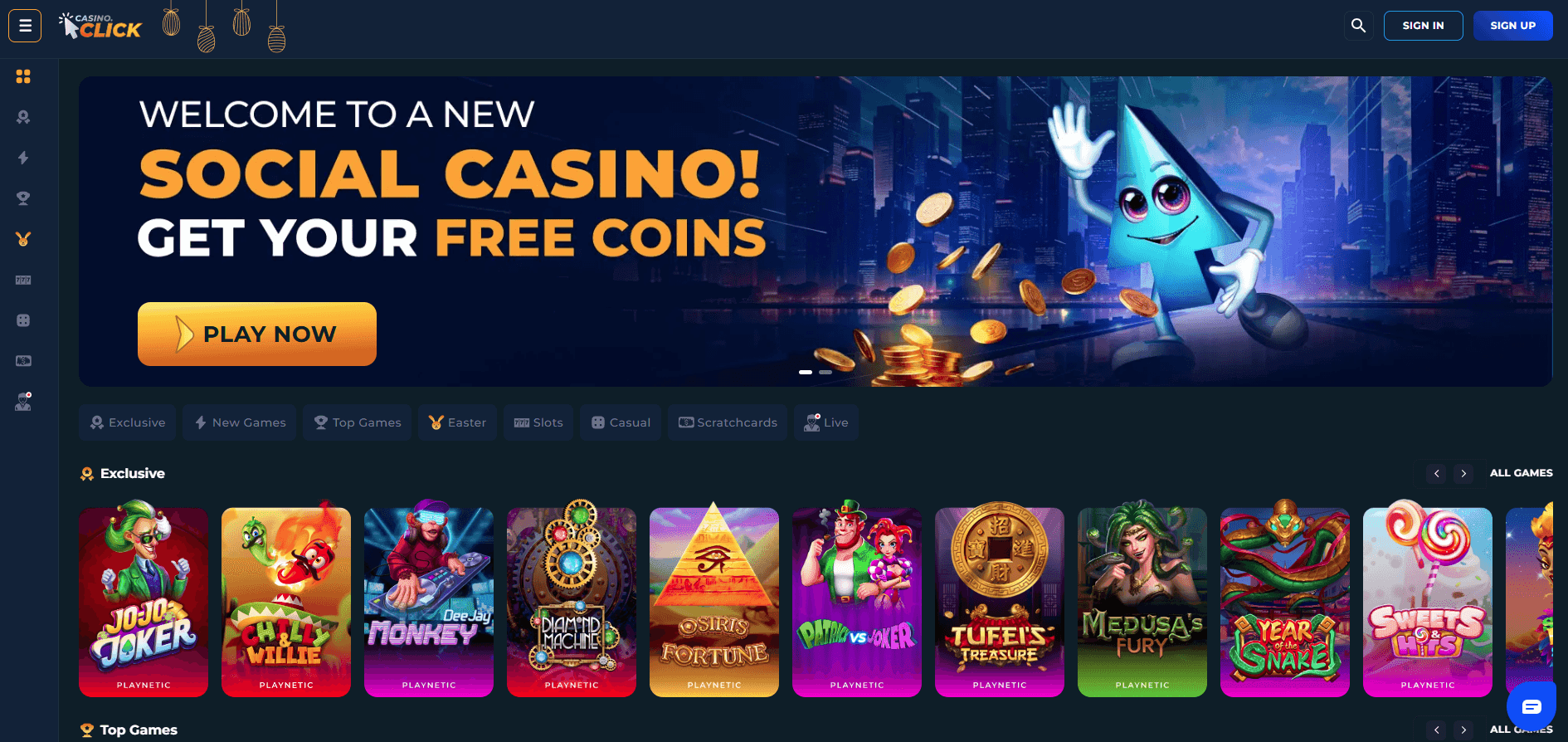The width and height of the screenshot is (1568, 742).
Task: Select the lightning bolt New Games sidebar icon
Action: (23, 158)
